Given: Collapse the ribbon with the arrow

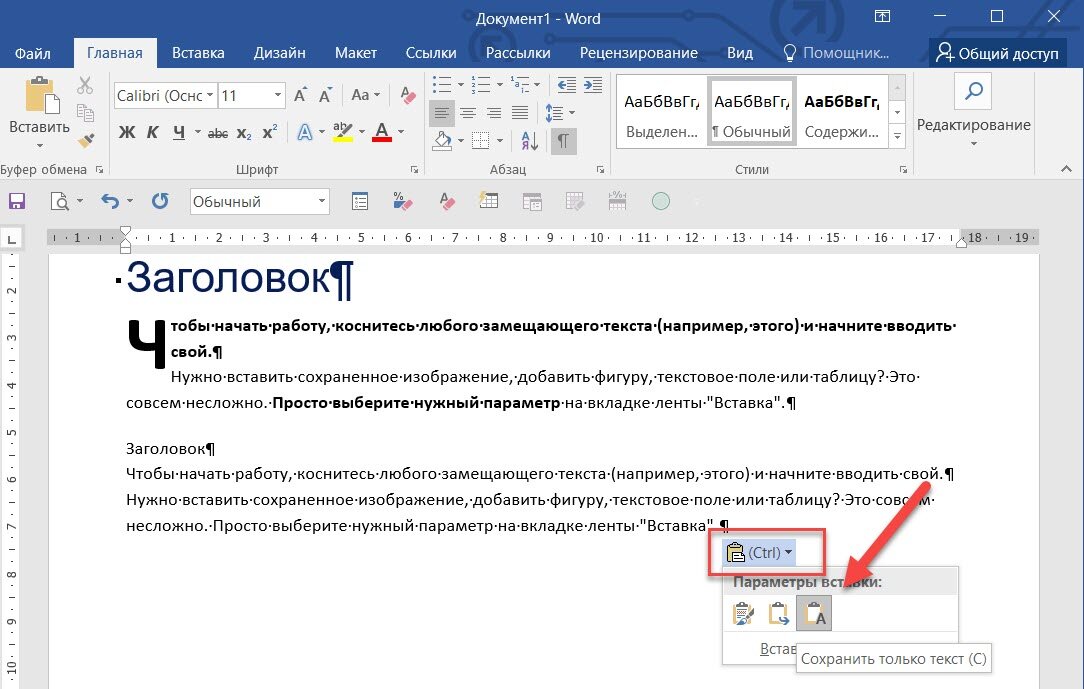Looking at the screenshot, I should click(1066, 169).
